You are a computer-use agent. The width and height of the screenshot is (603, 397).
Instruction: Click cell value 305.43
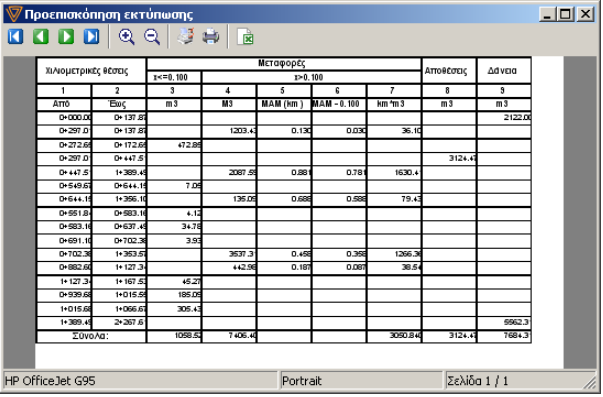tap(189, 309)
